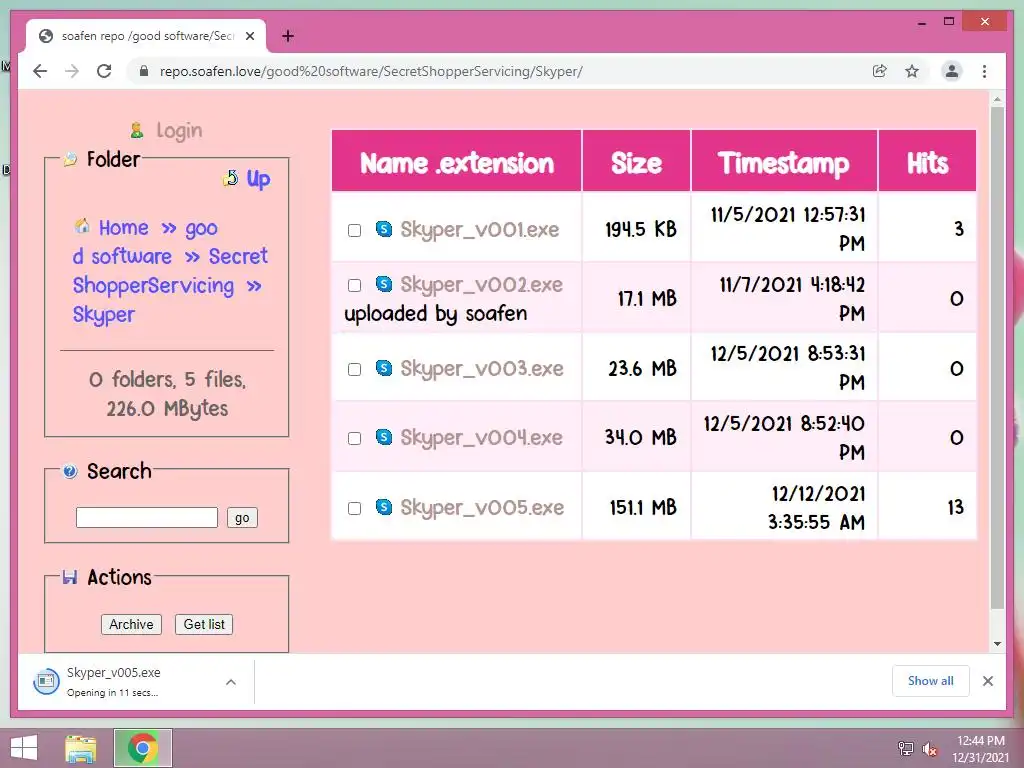Tick the checkbox for Skyper_v001.exe

[355, 230]
